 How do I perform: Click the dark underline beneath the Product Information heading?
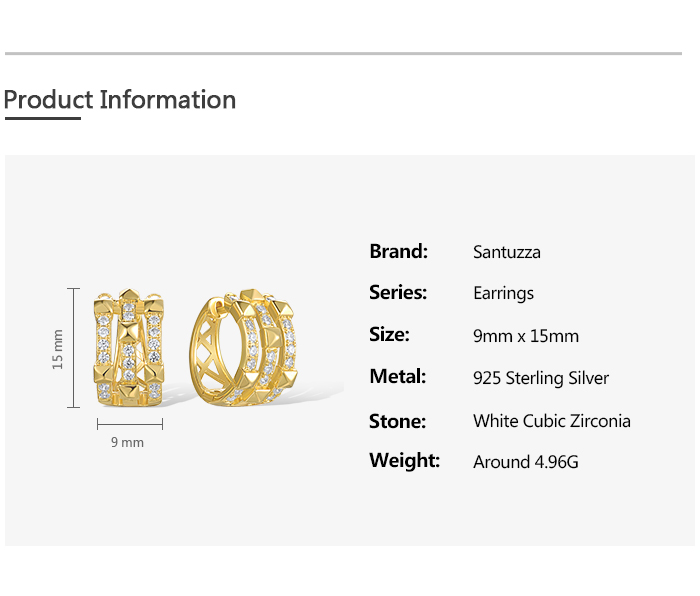click(42, 118)
